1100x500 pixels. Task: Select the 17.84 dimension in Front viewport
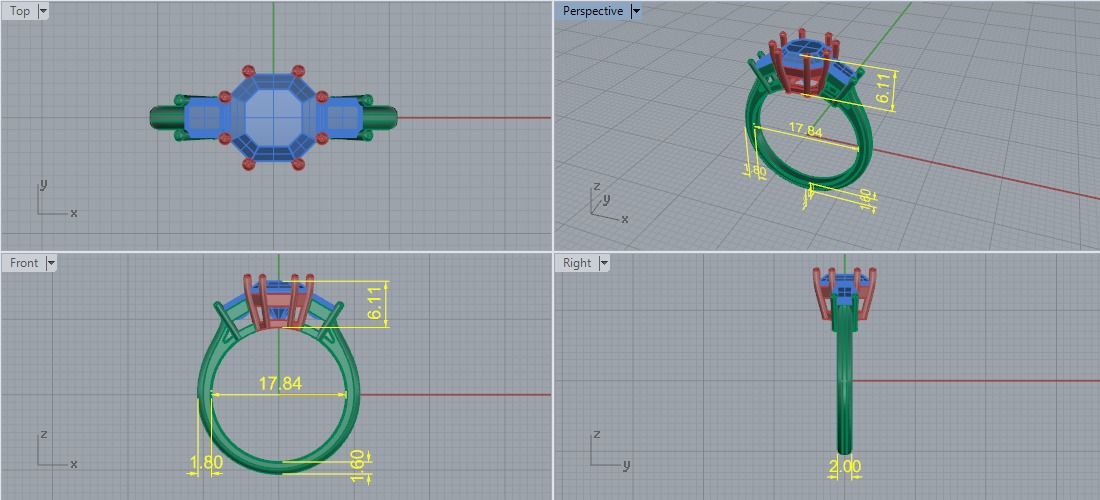[x=280, y=384]
